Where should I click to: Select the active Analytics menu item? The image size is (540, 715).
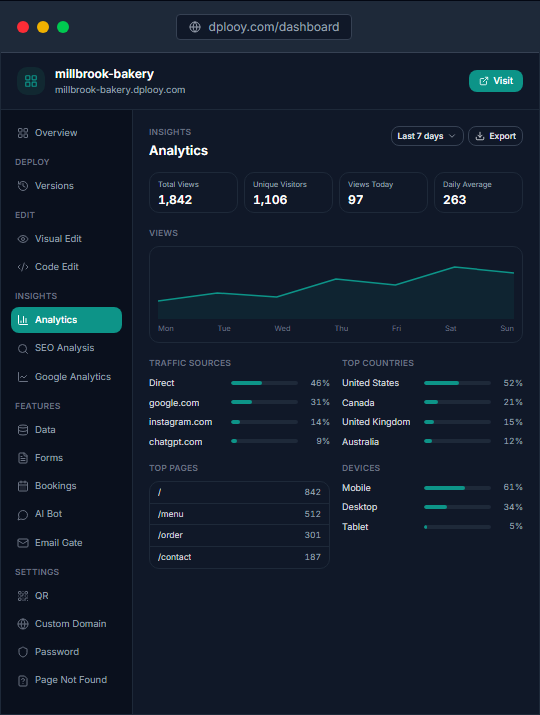67,320
